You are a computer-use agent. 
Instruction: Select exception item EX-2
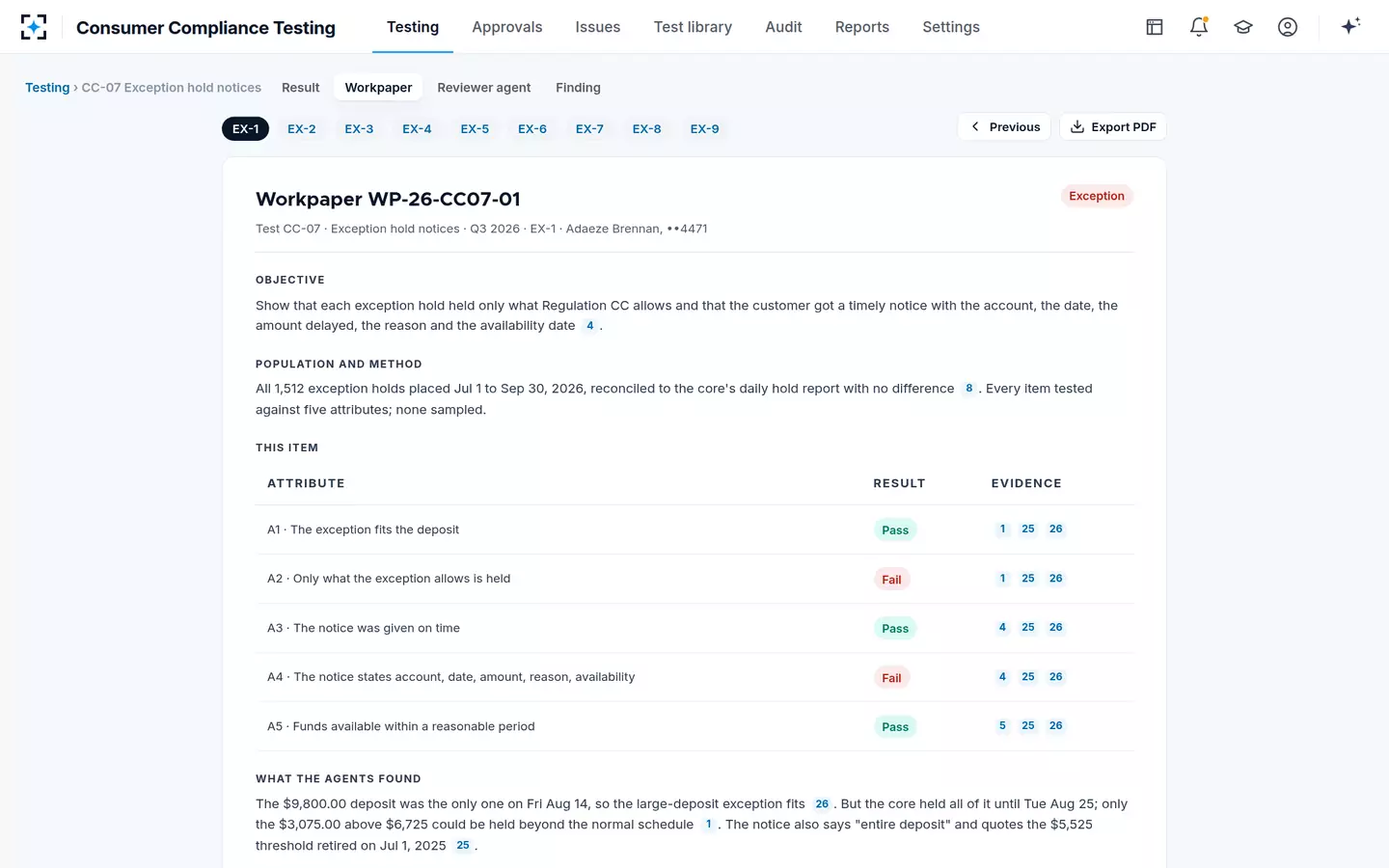[302, 128]
